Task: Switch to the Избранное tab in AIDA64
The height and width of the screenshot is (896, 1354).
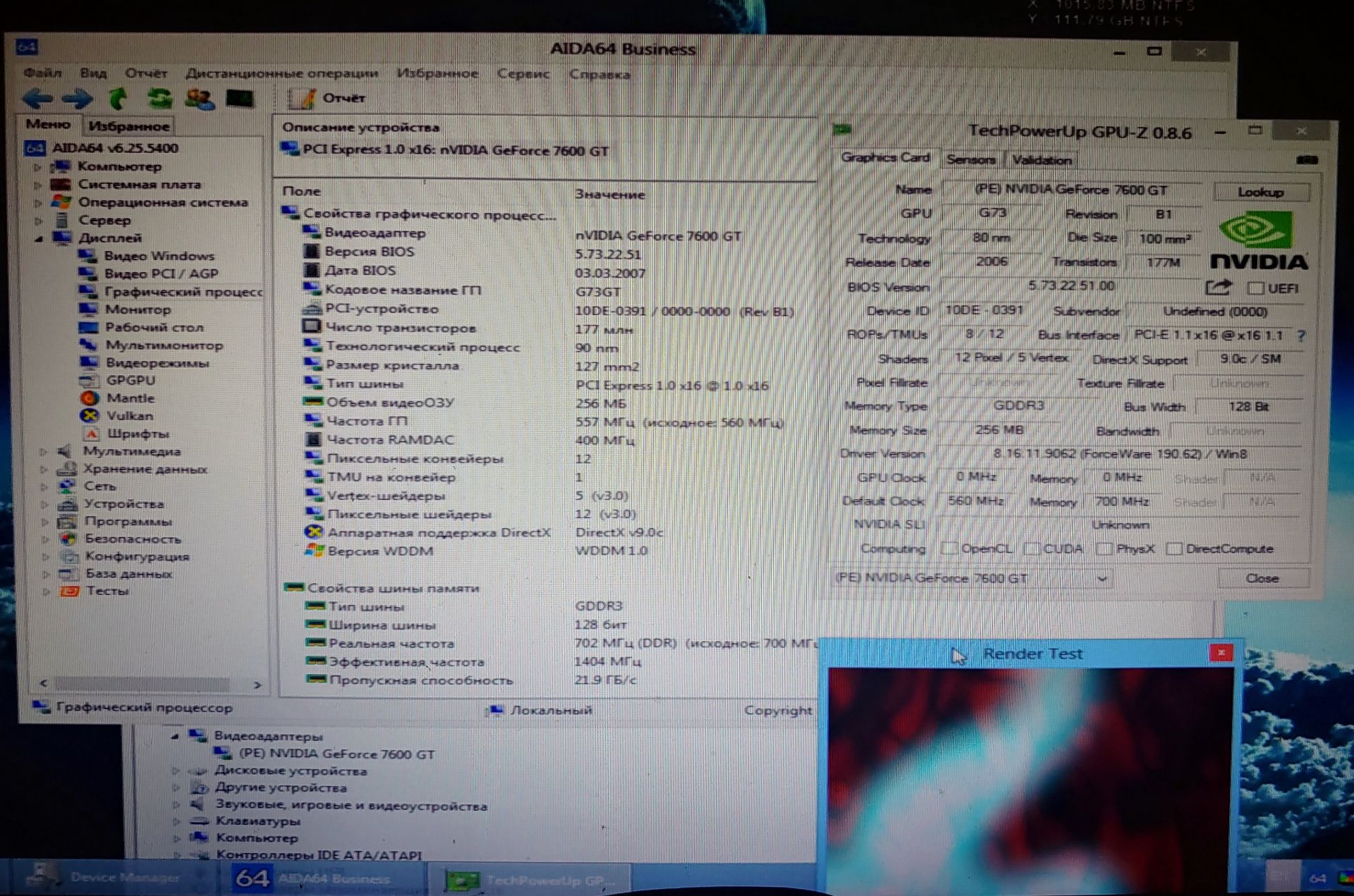Action: 129,126
